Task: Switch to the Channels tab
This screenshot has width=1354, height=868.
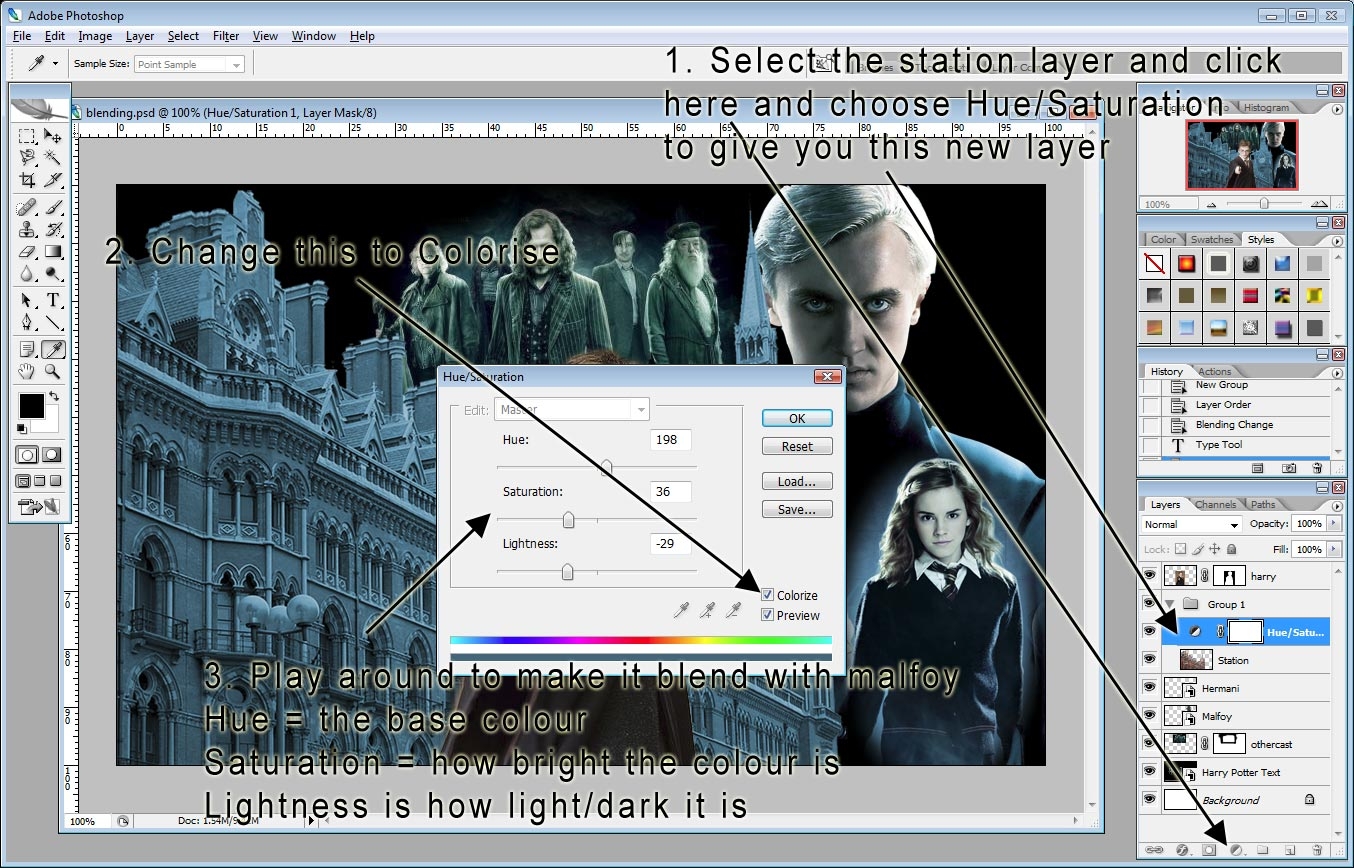Action: 1215,504
